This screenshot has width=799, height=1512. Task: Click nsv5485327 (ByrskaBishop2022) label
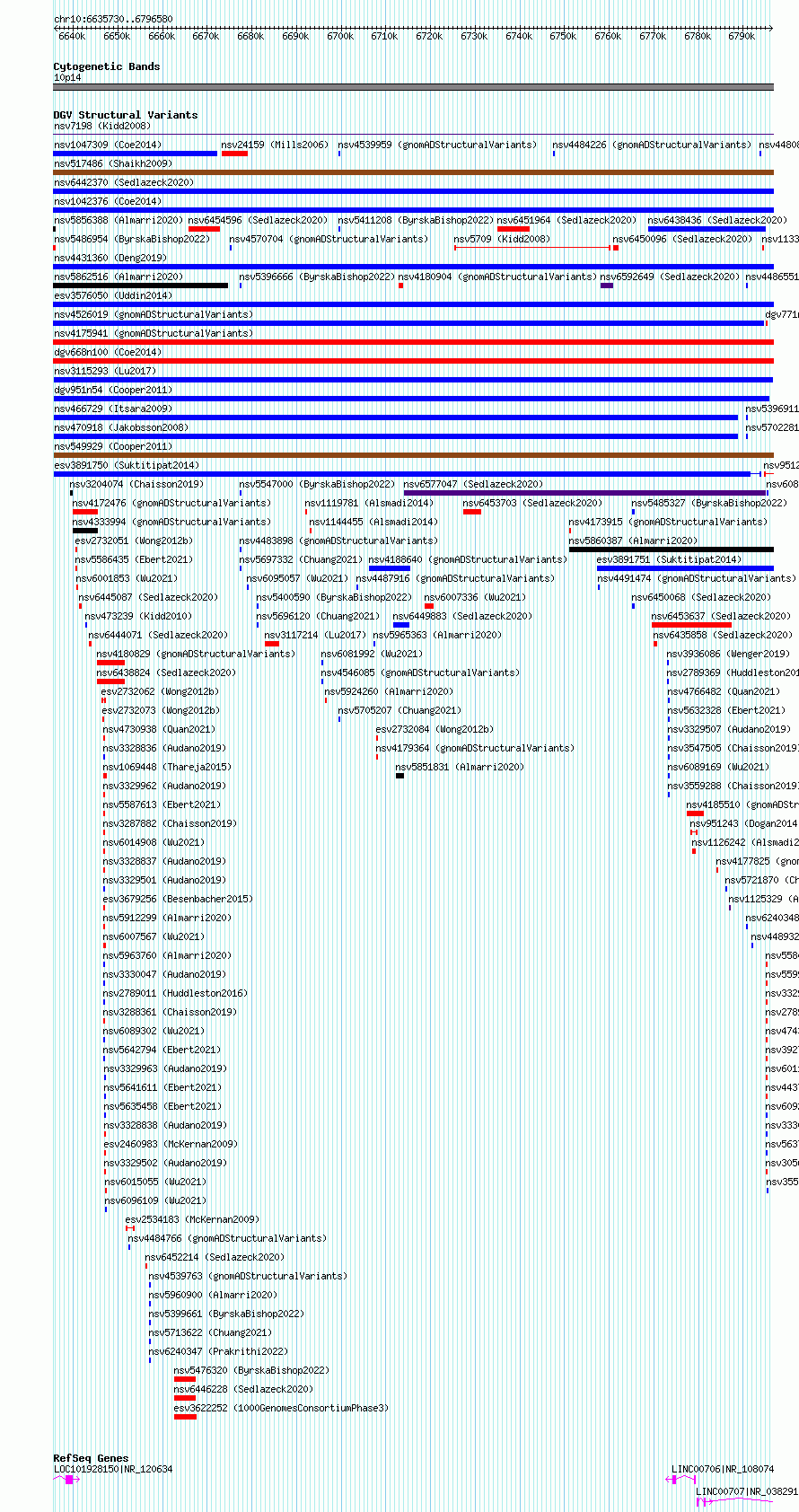(x=709, y=503)
